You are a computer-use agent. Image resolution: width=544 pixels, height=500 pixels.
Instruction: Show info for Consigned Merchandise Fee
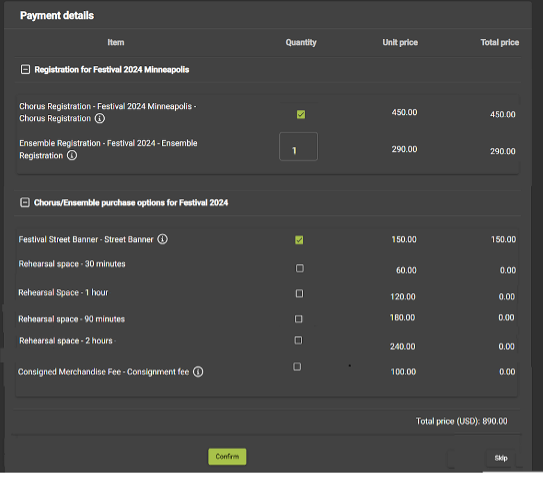tap(198, 372)
